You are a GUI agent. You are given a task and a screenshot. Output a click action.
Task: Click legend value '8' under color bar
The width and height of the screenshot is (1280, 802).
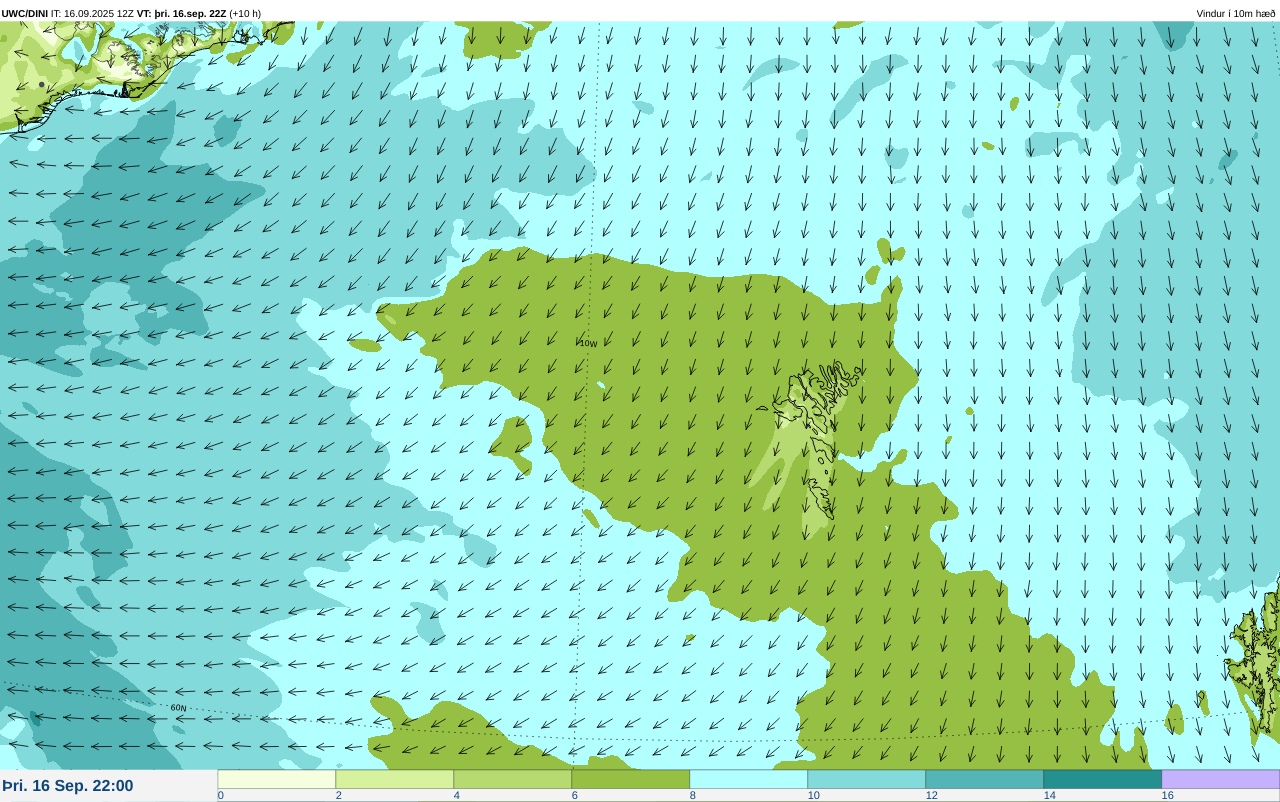(x=693, y=796)
